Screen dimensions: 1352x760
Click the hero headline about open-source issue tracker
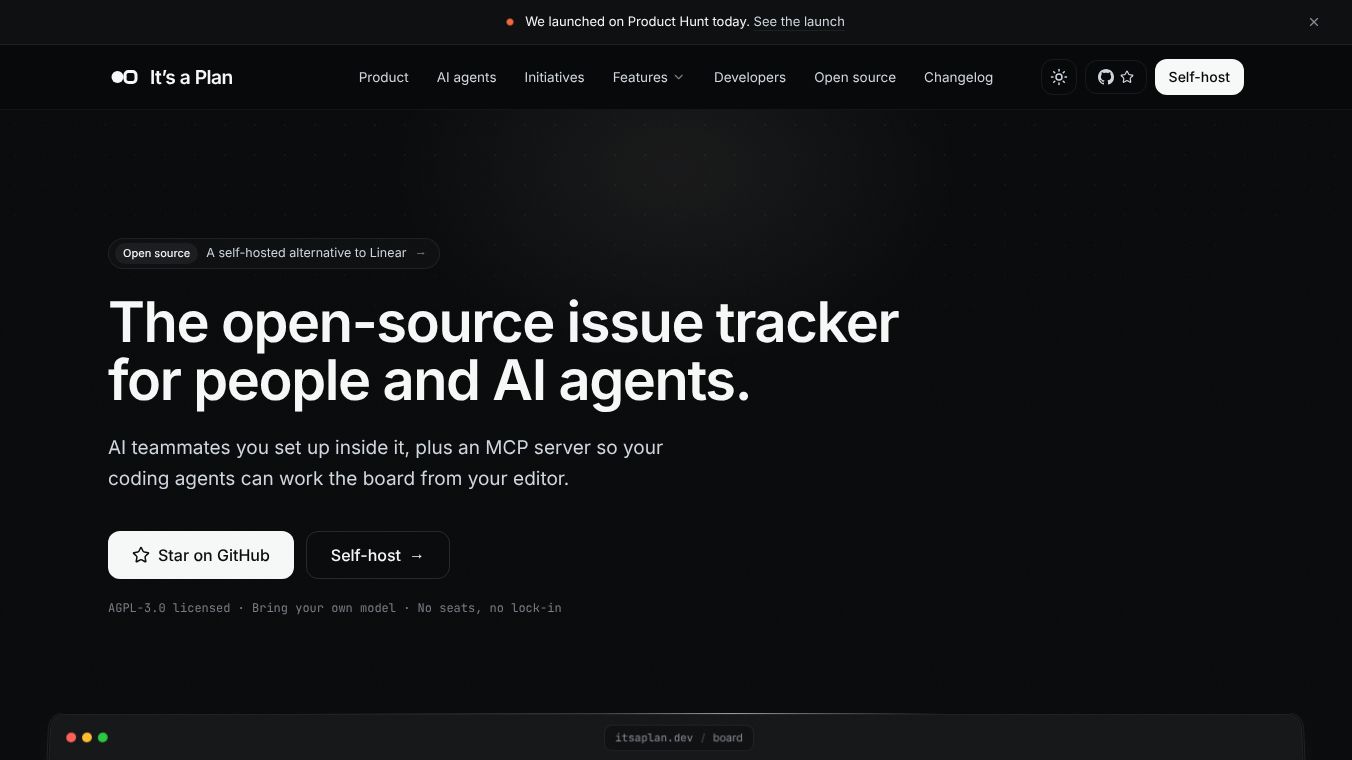pos(503,351)
